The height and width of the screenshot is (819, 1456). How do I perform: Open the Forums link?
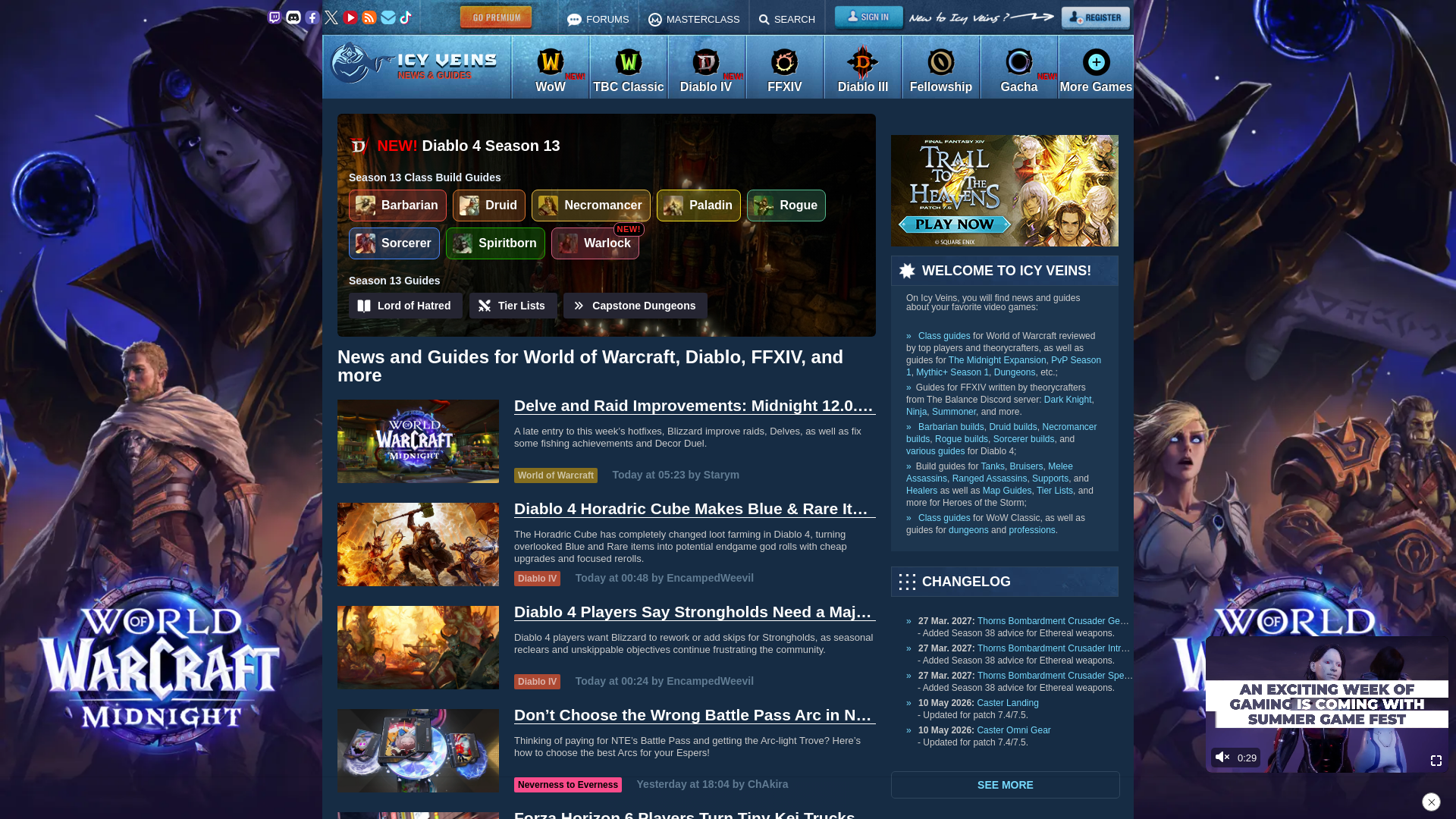coord(598,19)
